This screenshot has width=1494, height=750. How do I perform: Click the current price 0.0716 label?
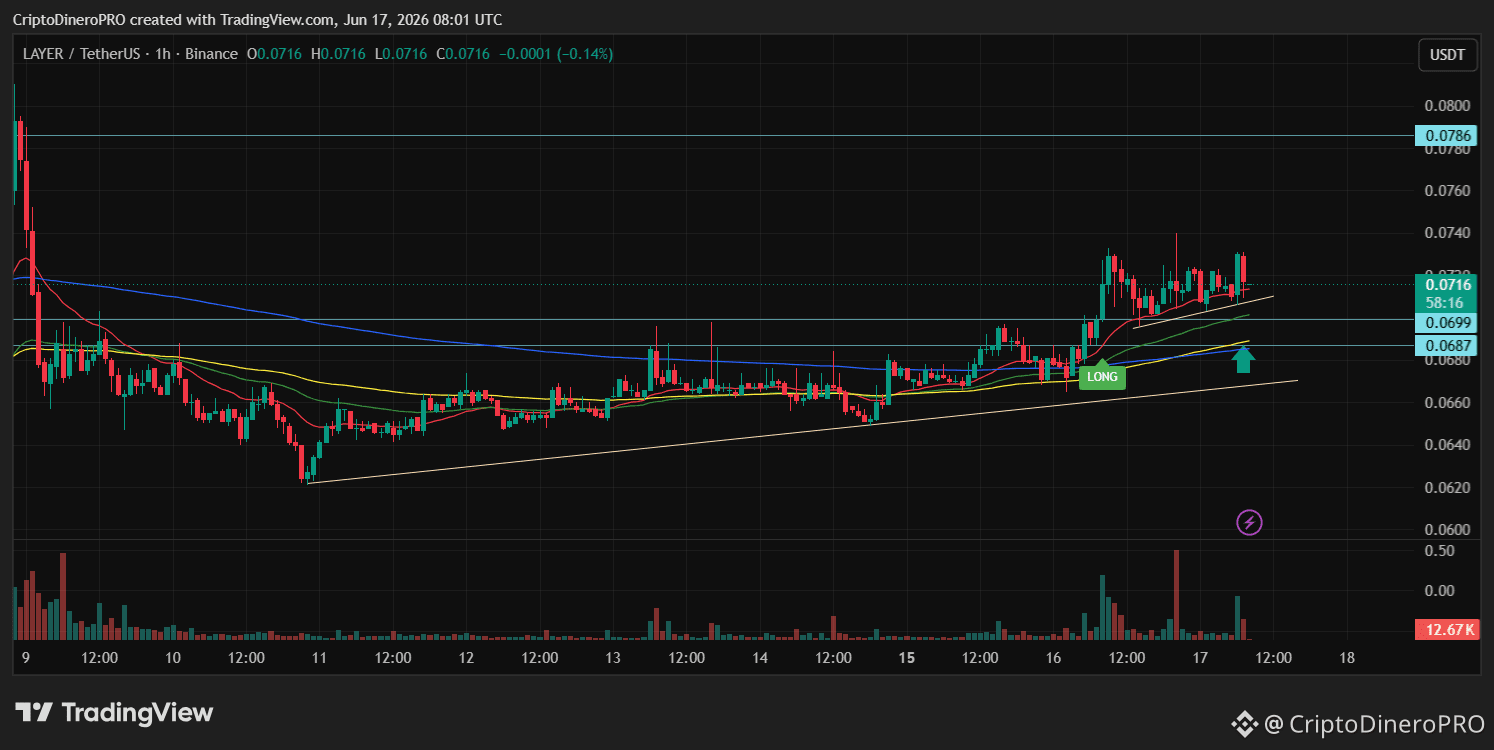point(1447,284)
